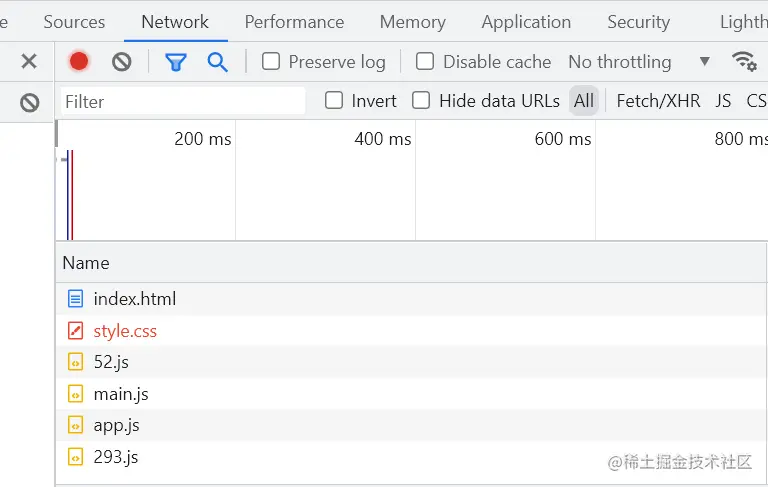768x487 pixels.
Task: Close the side drawer with X icon
Action: 29,62
